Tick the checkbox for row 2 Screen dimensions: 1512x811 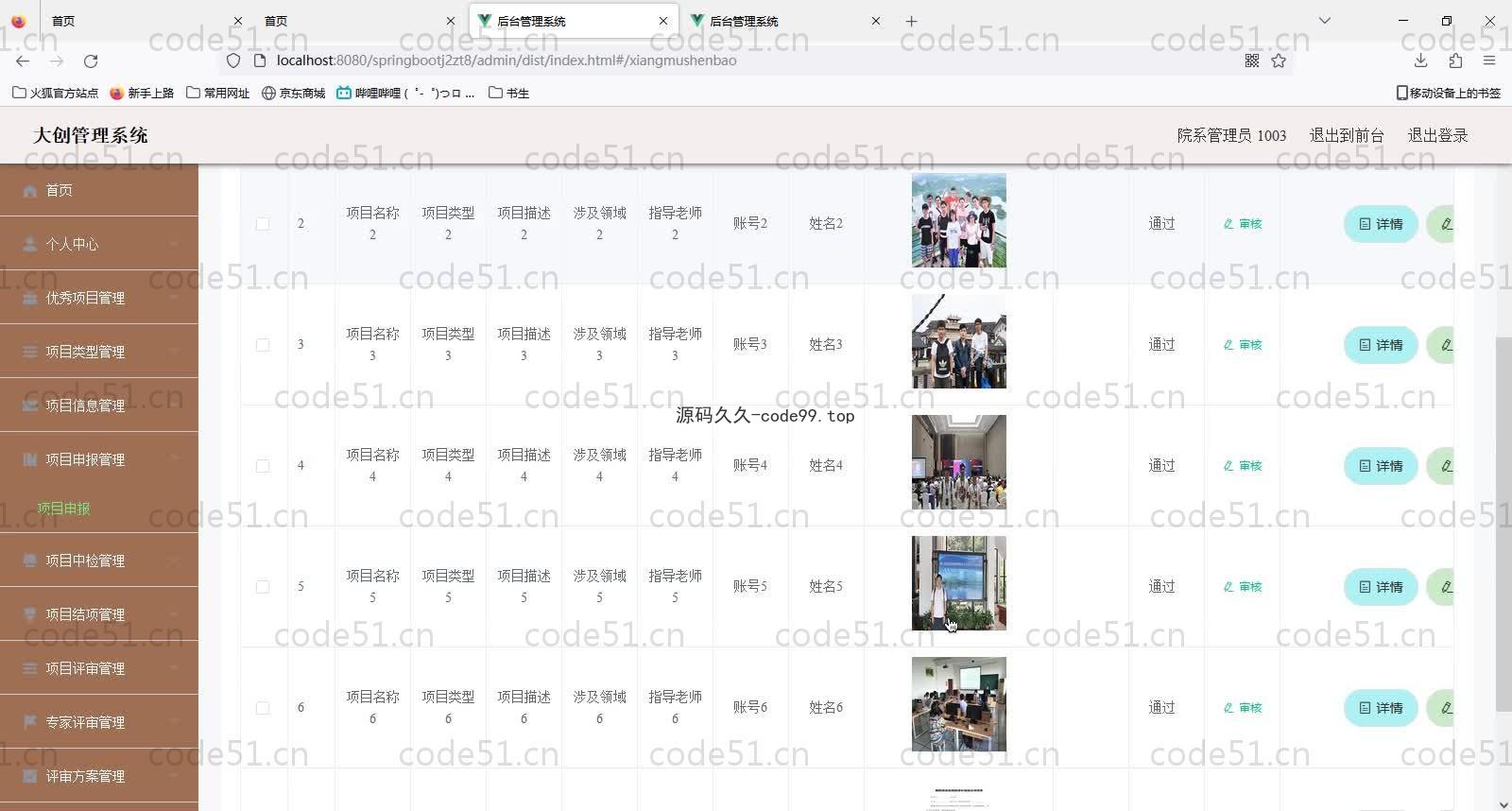[x=263, y=224]
